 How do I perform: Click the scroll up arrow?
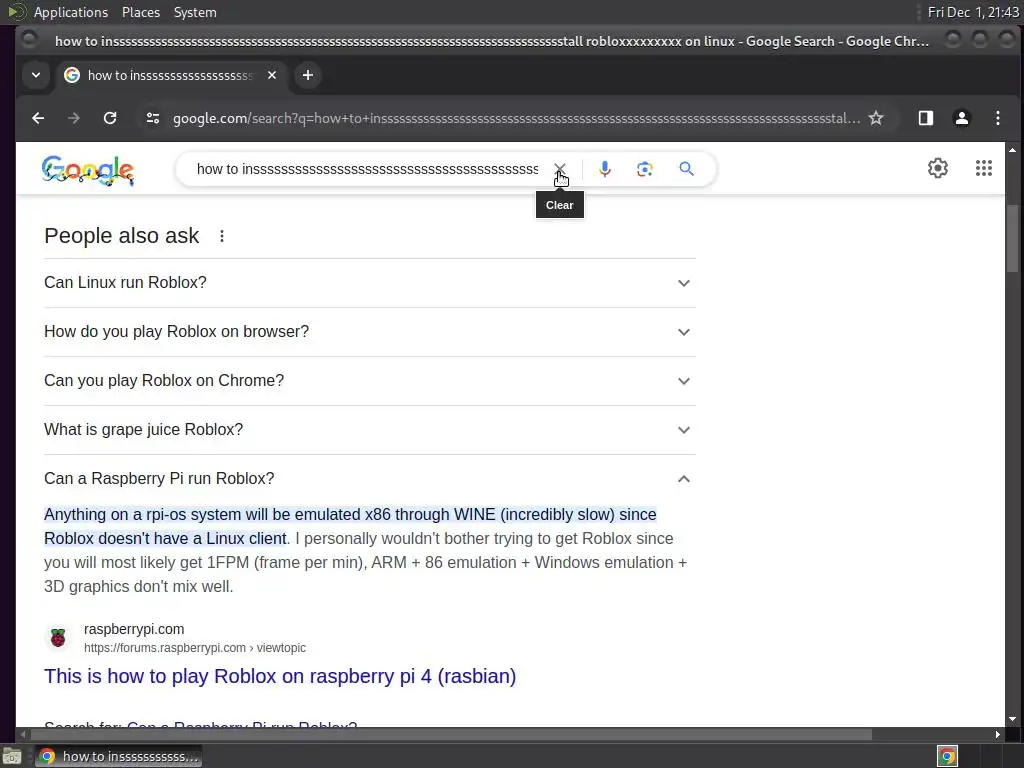click(1012, 150)
